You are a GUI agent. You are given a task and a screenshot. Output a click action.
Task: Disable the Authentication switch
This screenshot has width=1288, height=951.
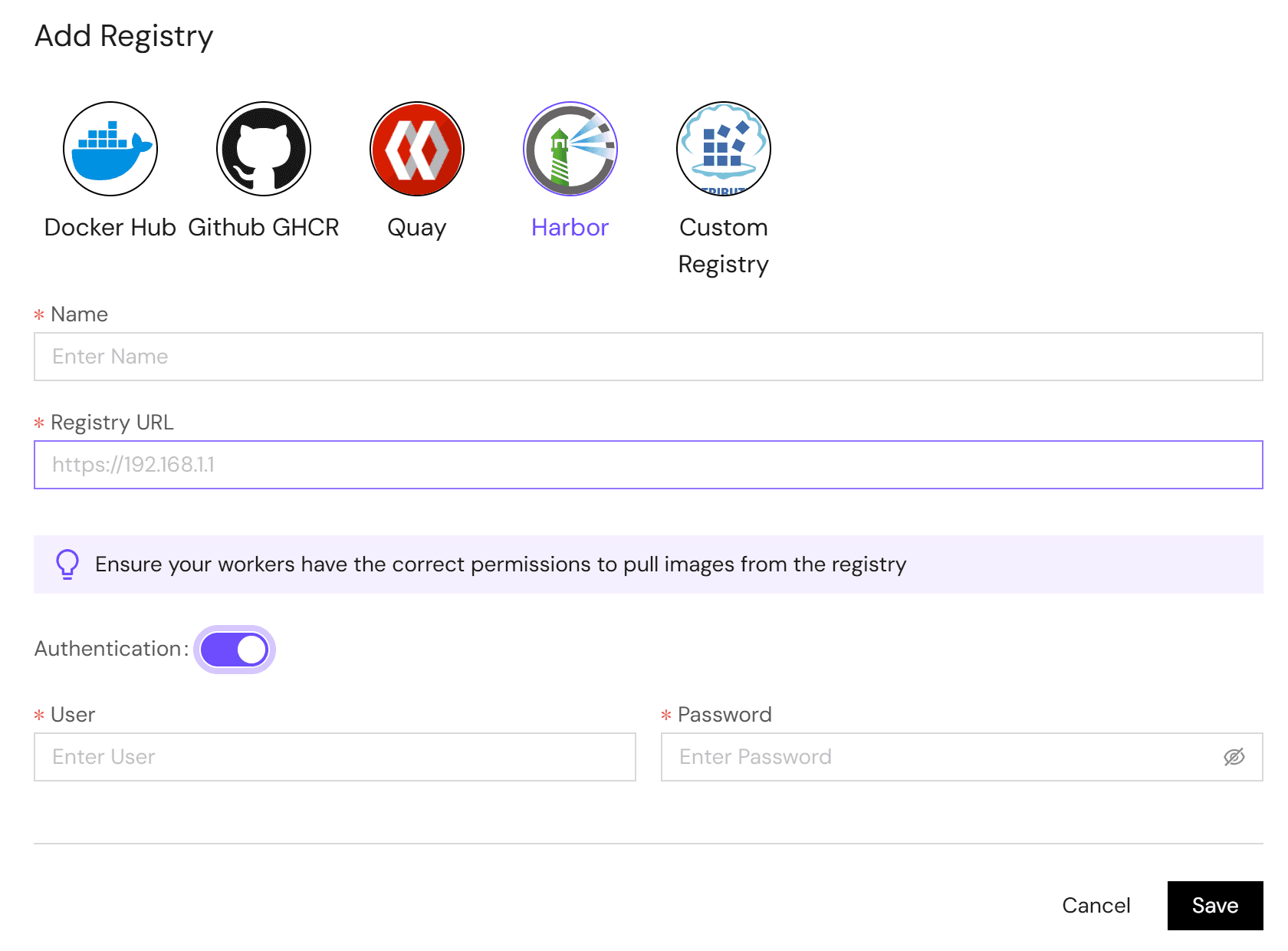(235, 650)
